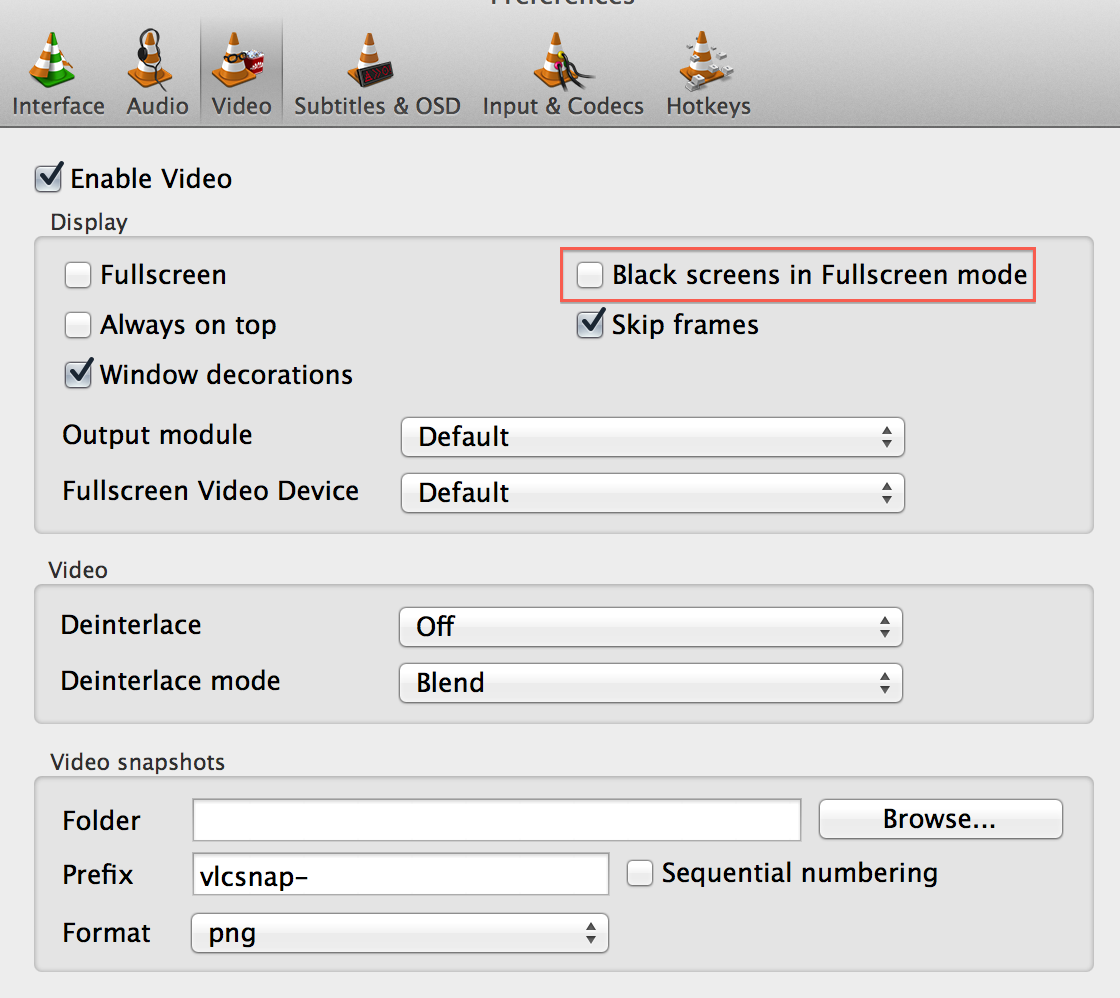Image resolution: width=1120 pixels, height=998 pixels.
Task: Uncheck Window decorations option
Action: click(x=79, y=374)
